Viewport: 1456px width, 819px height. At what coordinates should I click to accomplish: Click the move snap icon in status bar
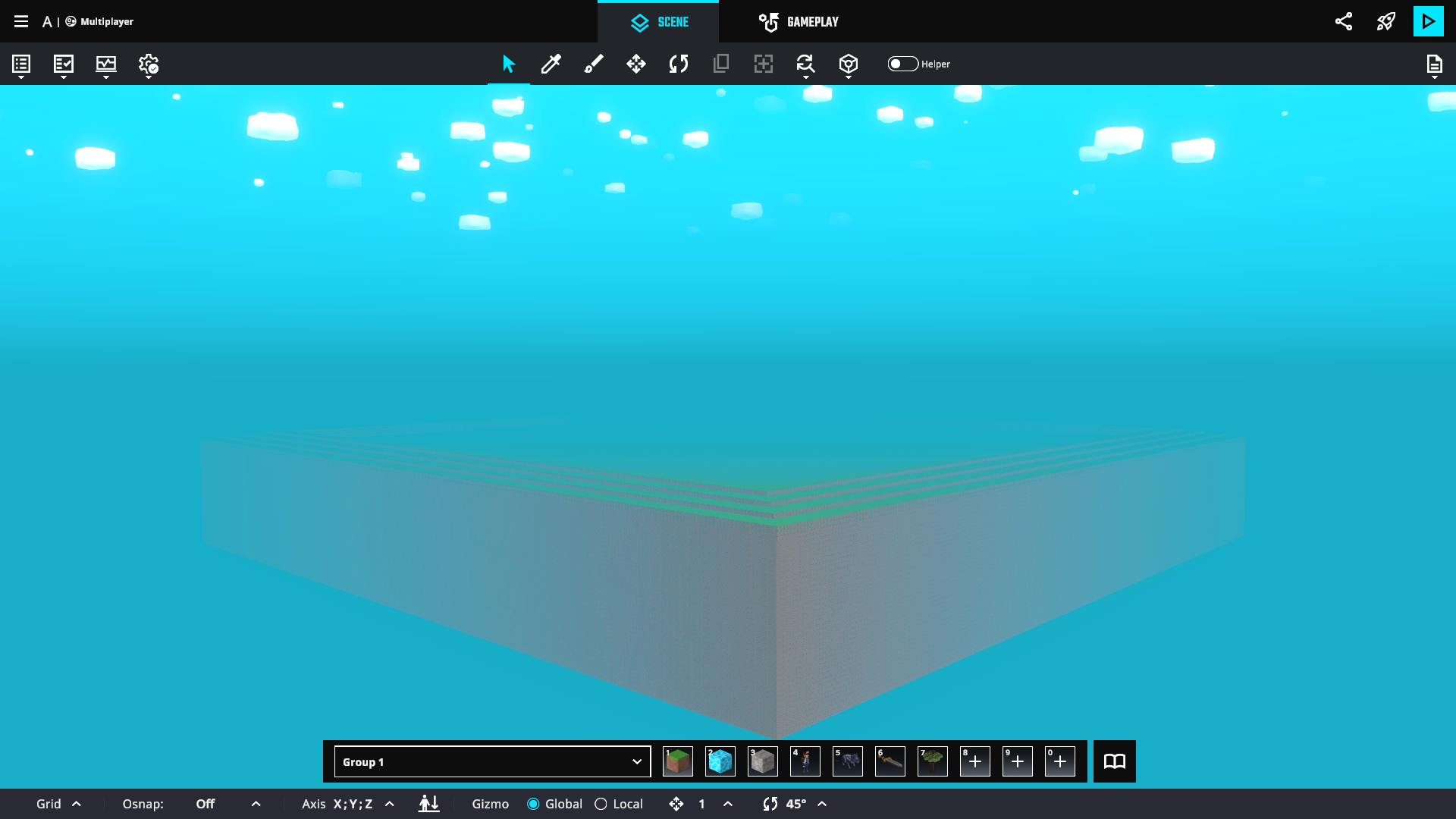(x=676, y=804)
